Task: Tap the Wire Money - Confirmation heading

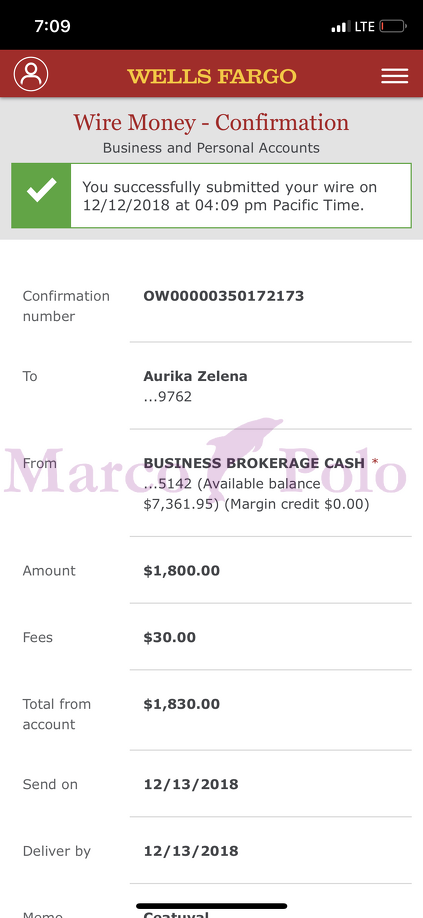Action: [x=211, y=123]
